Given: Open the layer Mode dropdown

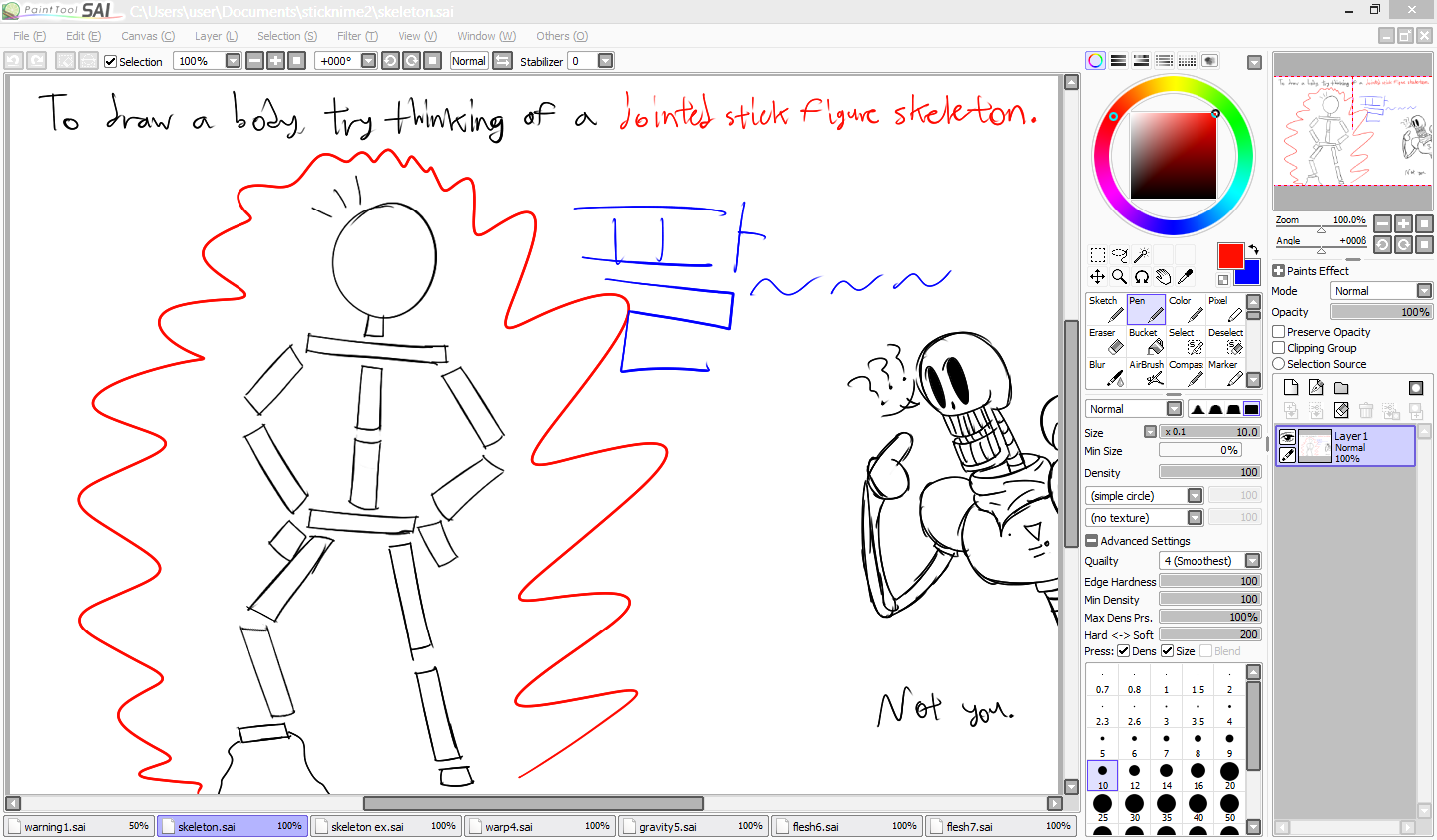Looking at the screenshot, I should (1382, 291).
